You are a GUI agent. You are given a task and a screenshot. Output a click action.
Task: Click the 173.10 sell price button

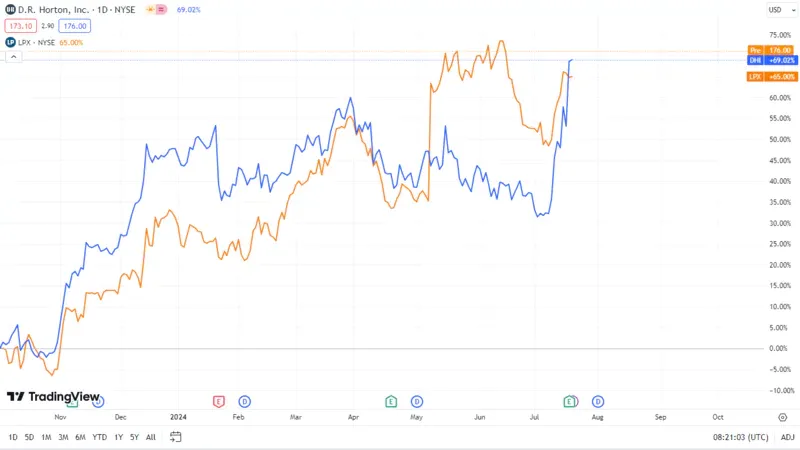20,26
